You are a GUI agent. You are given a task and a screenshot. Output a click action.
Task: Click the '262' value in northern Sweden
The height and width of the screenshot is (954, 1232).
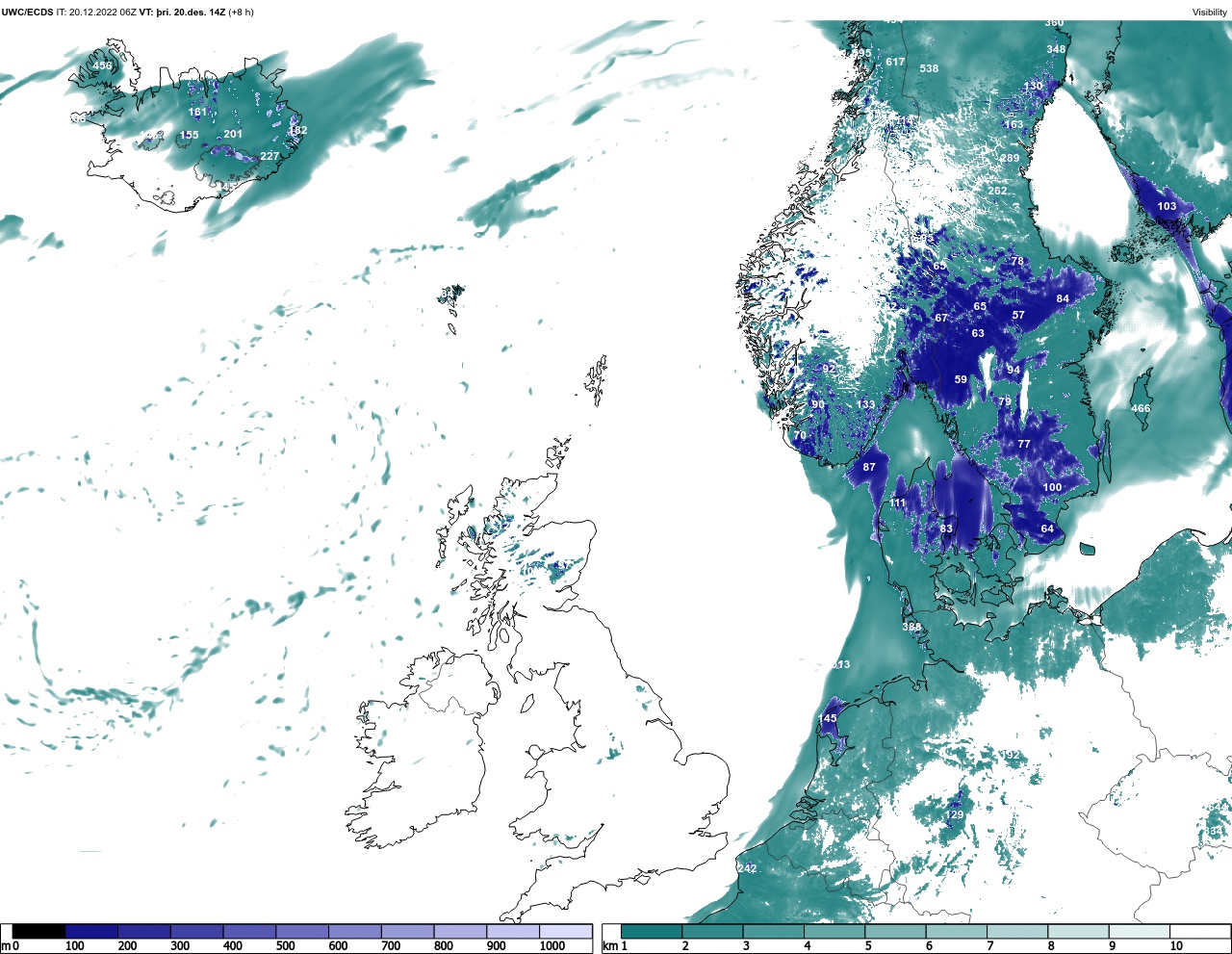(997, 191)
